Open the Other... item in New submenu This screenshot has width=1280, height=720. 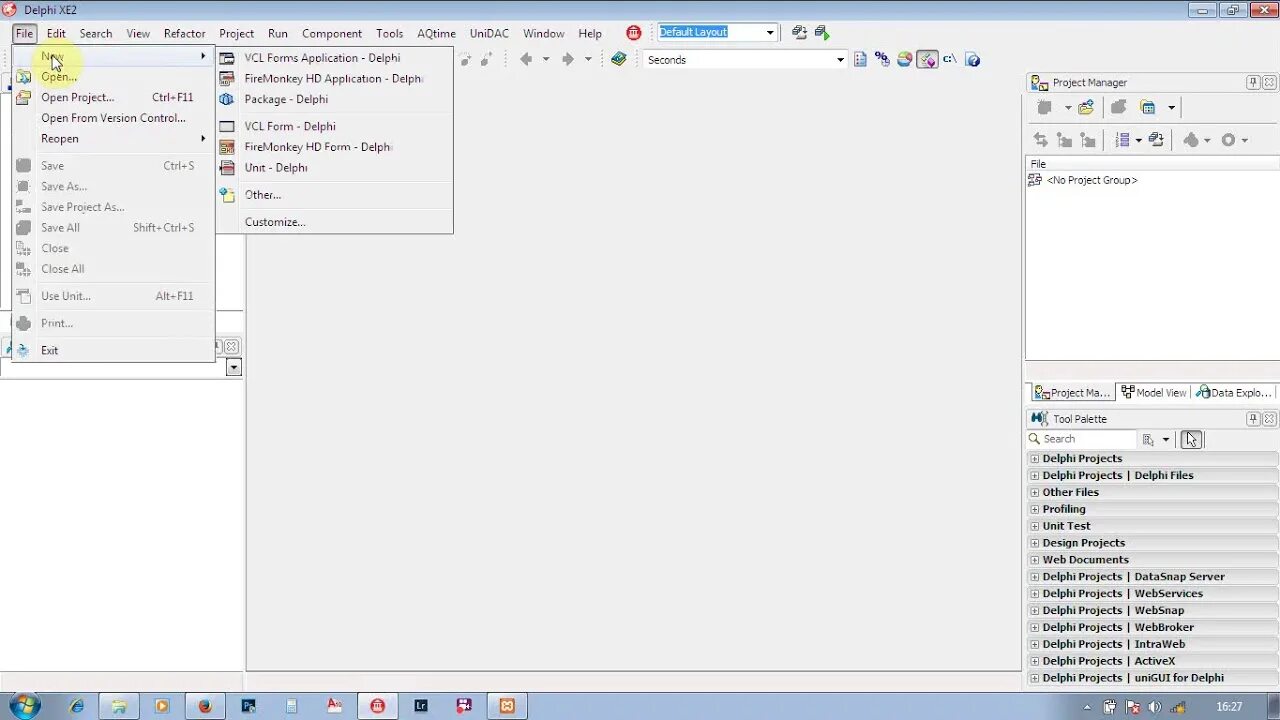click(334, 195)
